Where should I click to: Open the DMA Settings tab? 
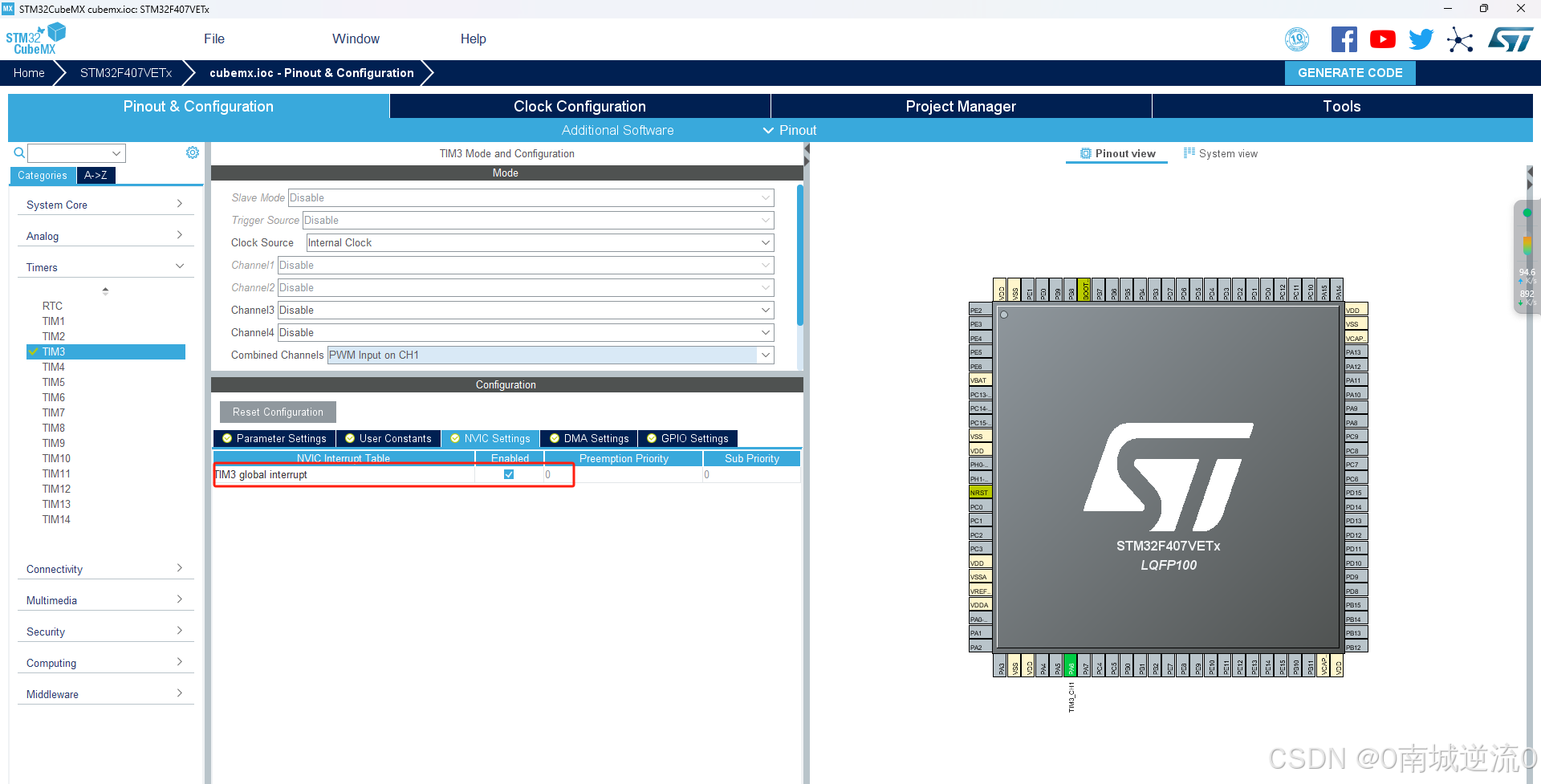point(589,438)
